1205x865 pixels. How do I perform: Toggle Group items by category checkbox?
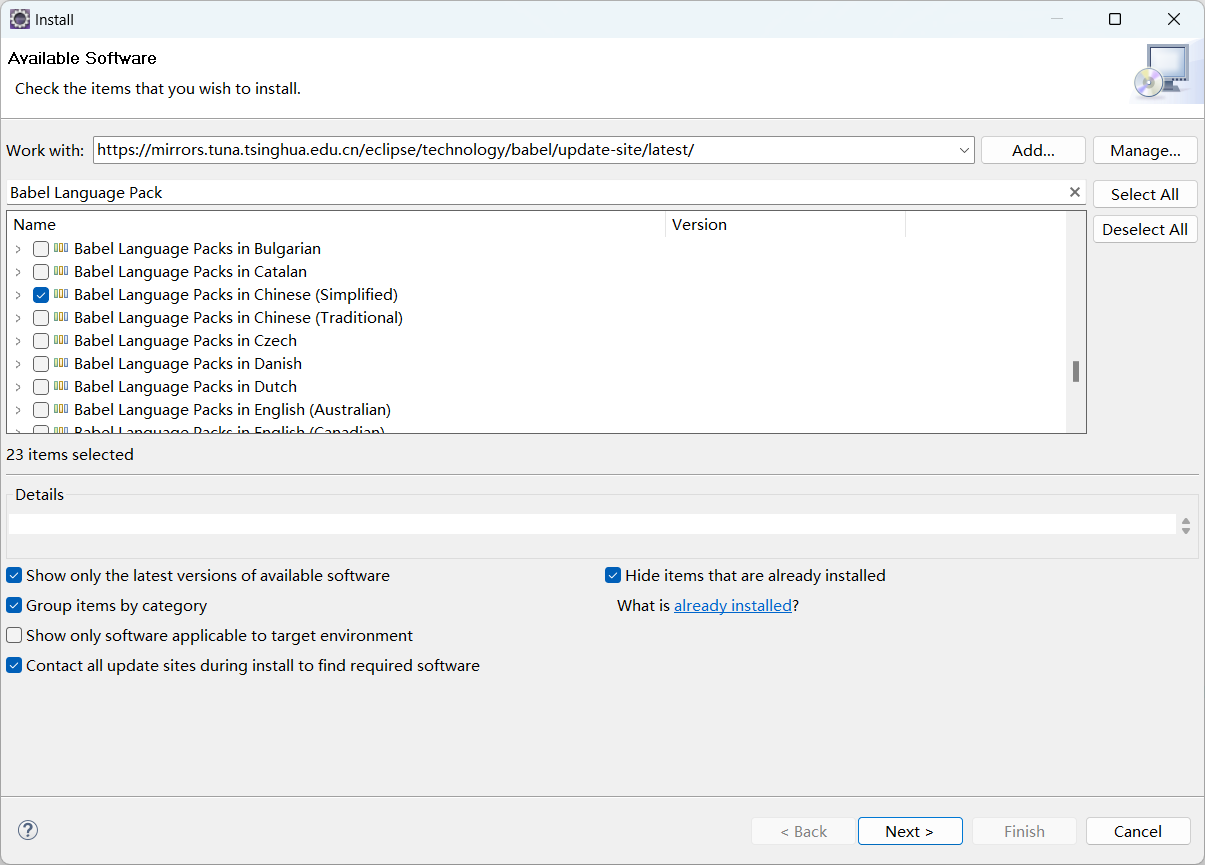point(14,606)
